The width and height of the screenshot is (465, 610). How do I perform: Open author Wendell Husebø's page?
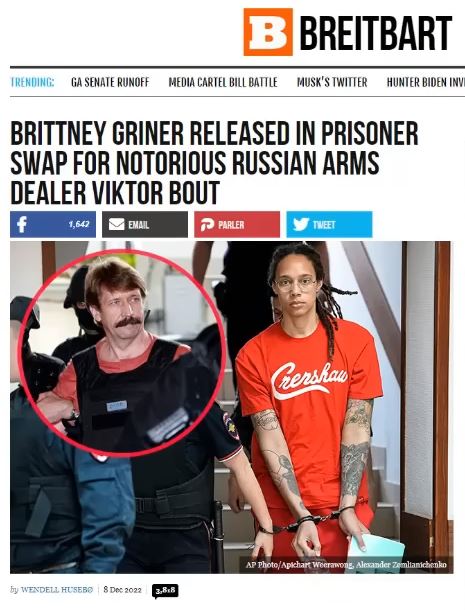click(x=57, y=590)
